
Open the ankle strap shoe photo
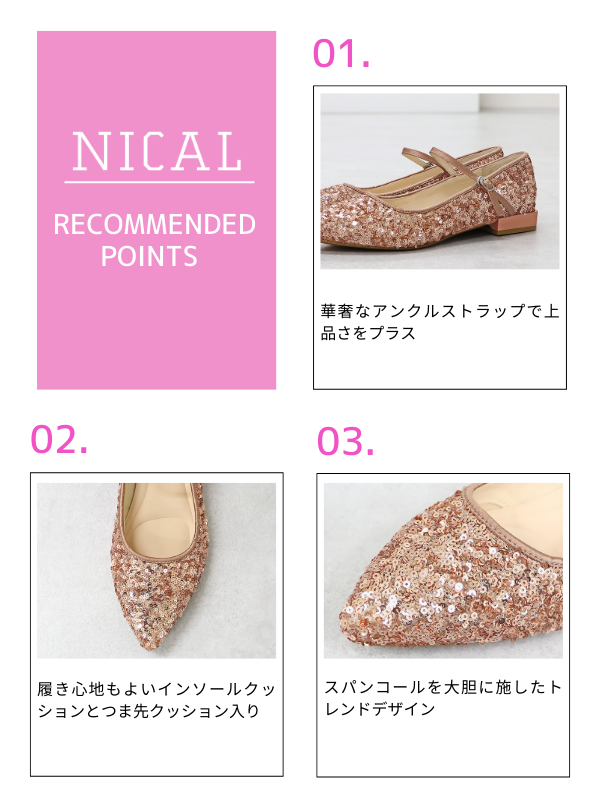[440, 181]
